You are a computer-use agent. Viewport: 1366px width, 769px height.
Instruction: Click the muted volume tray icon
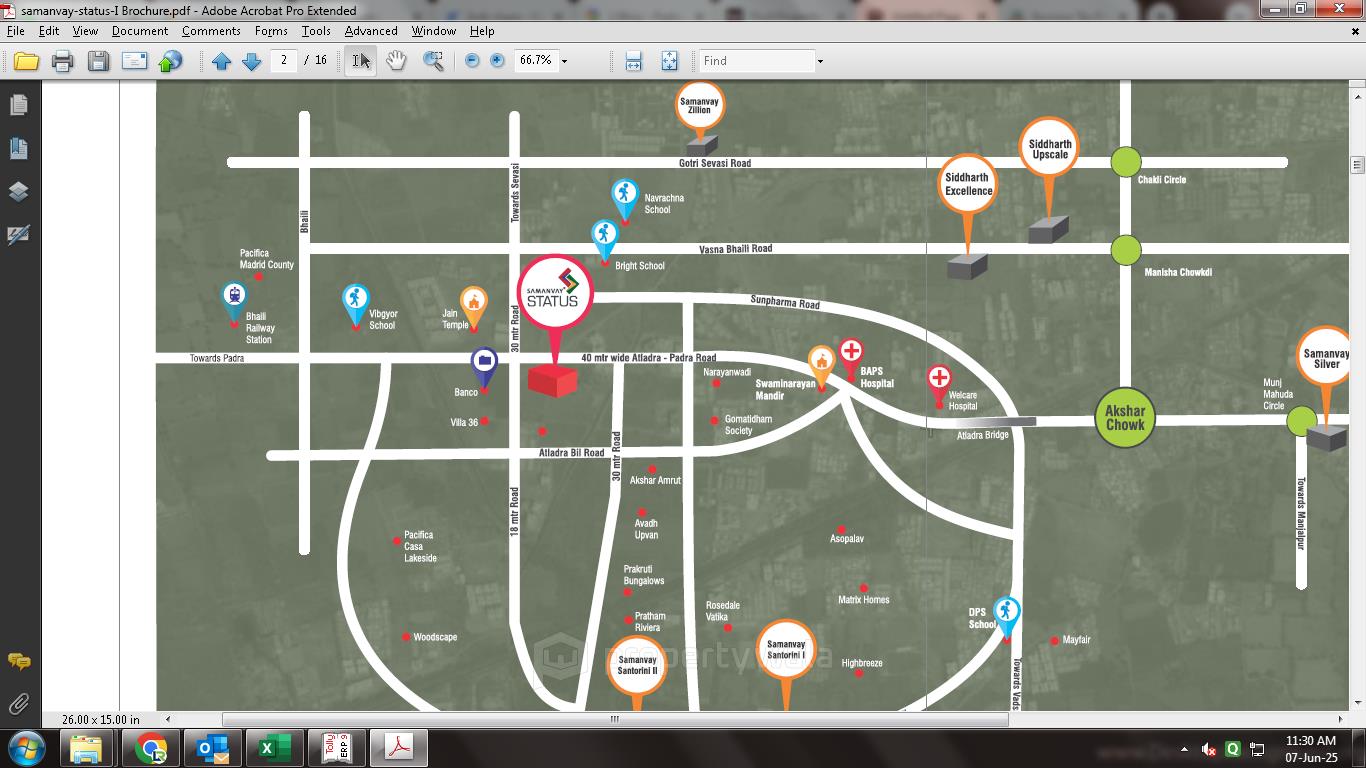1208,749
